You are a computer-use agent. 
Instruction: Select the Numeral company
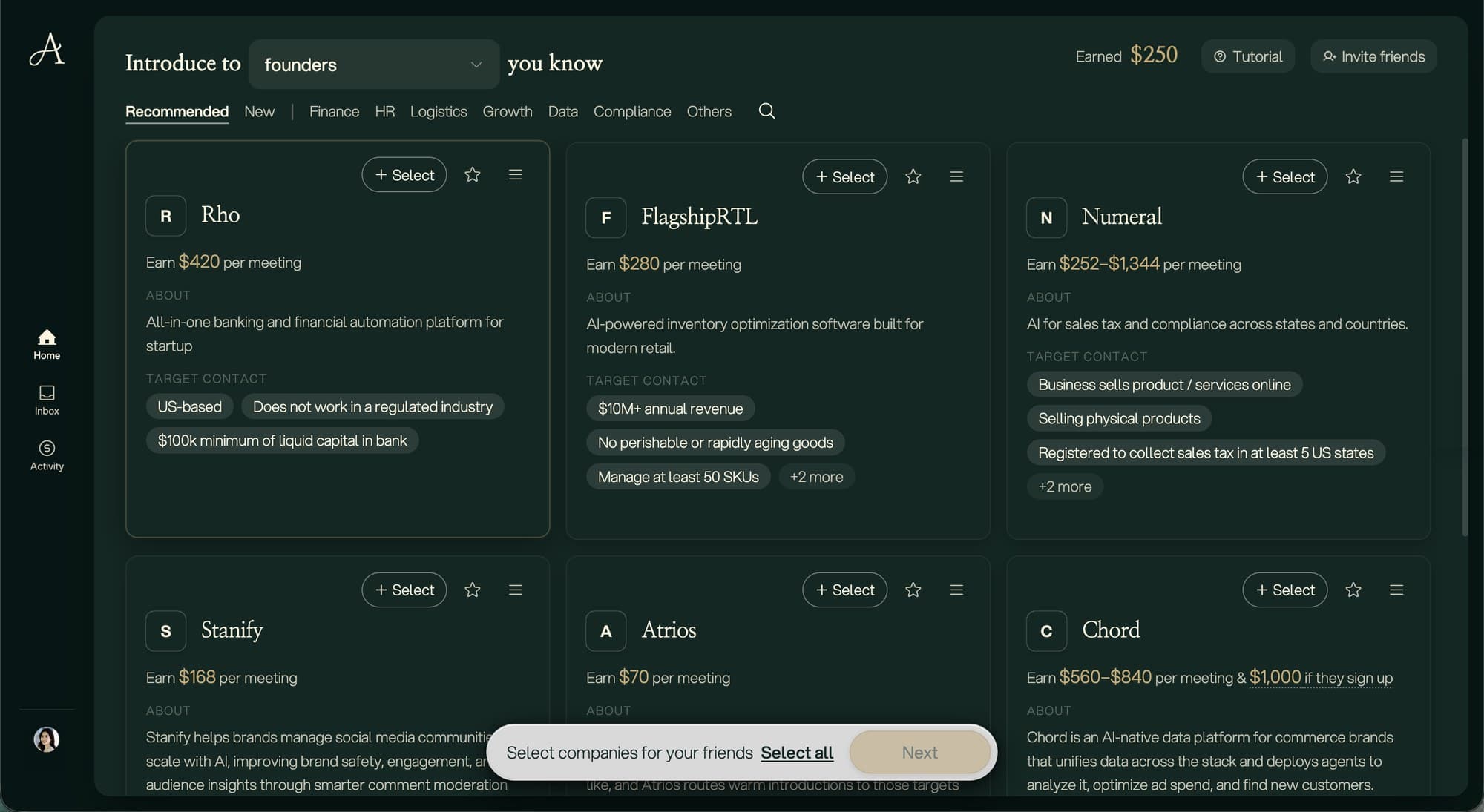(1285, 176)
